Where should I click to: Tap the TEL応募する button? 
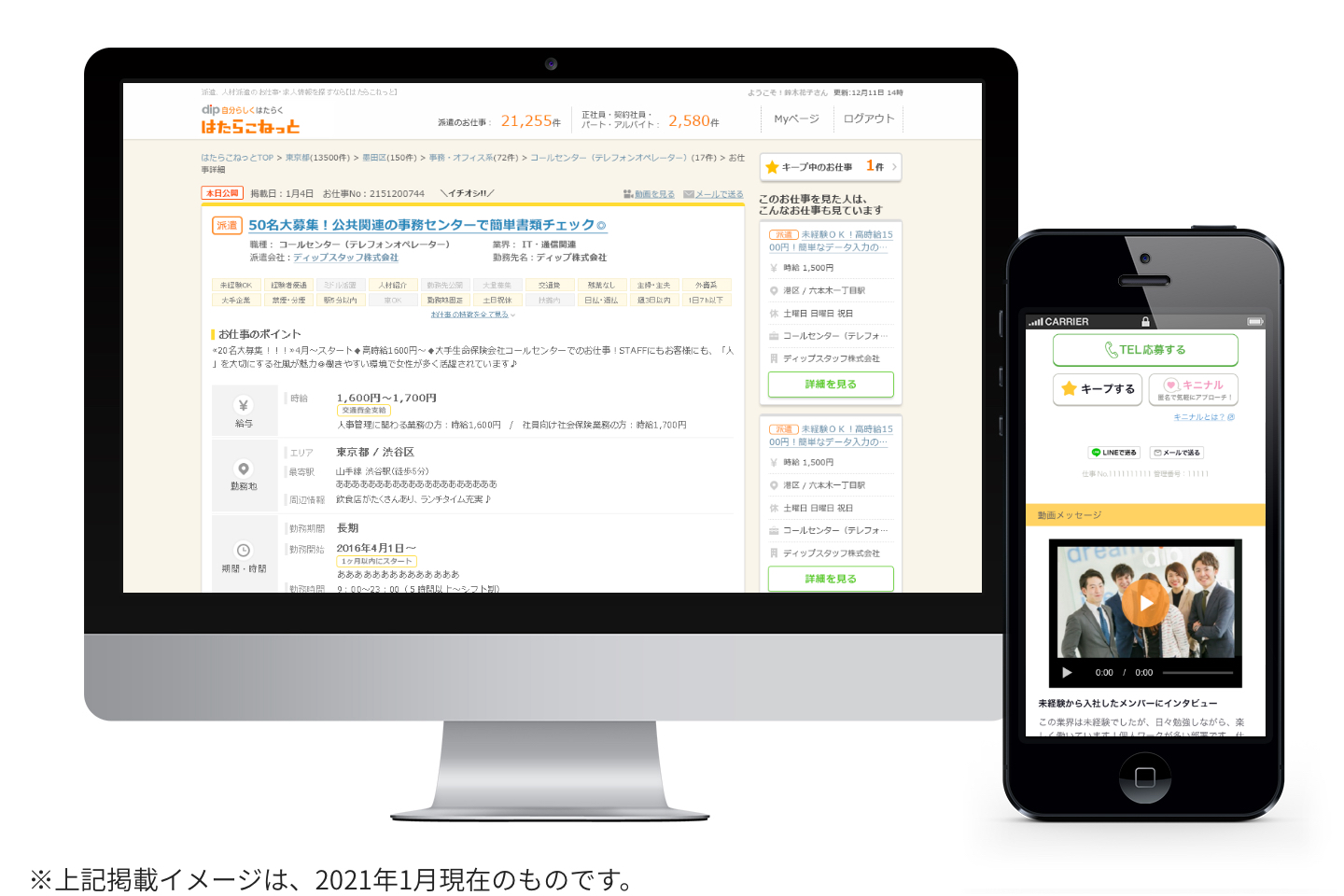tap(1145, 350)
